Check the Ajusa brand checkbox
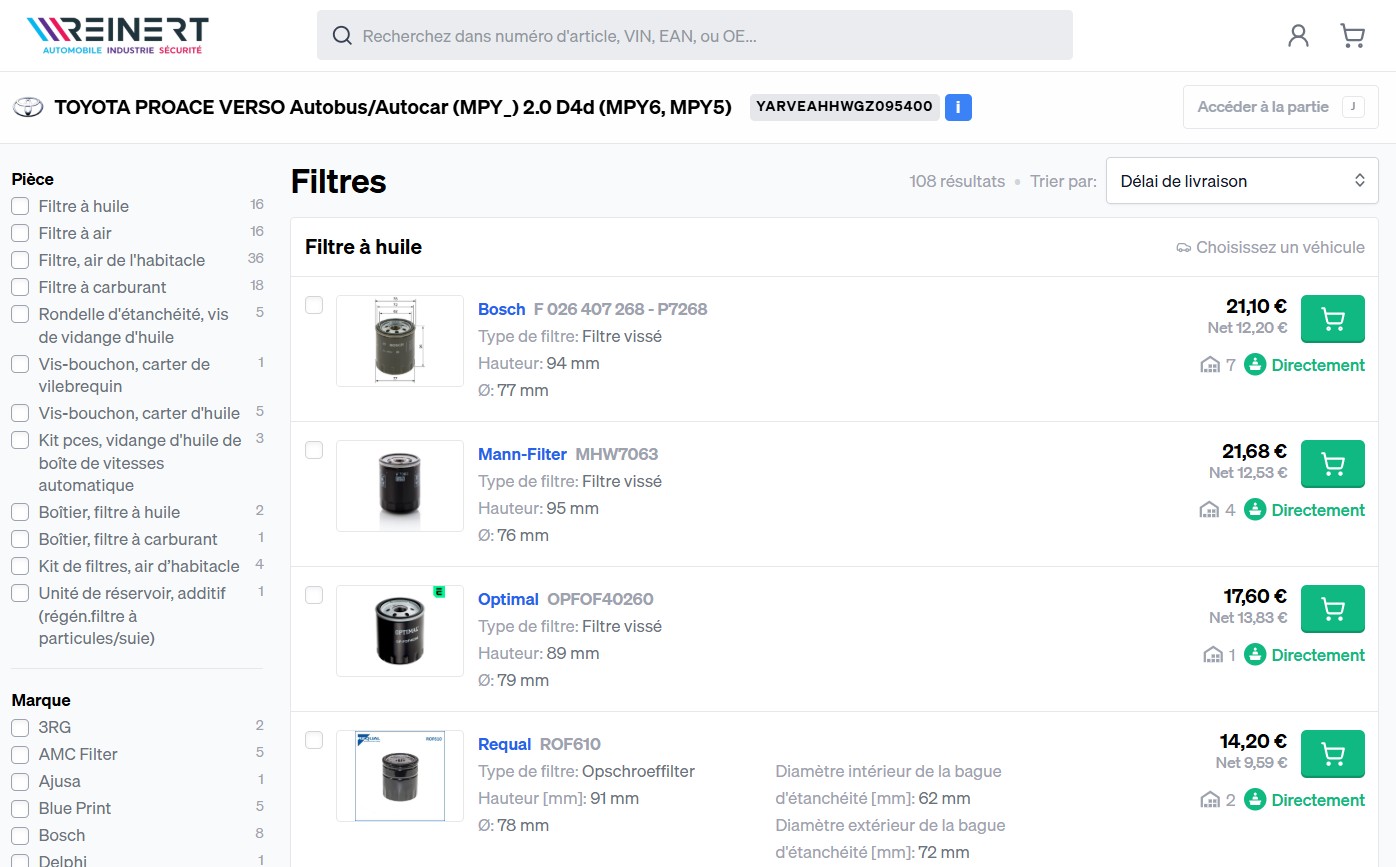The height and width of the screenshot is (867, 1396). click(20, 781)
